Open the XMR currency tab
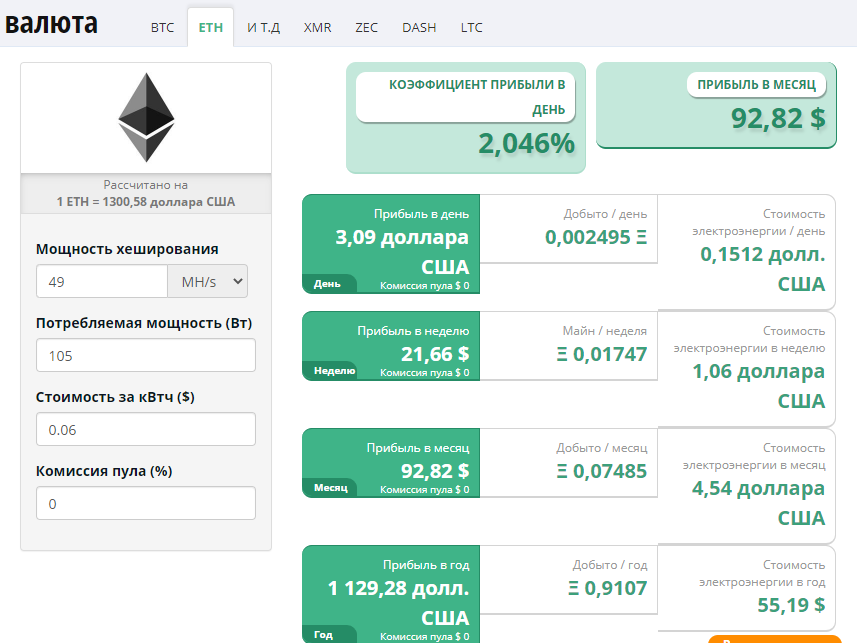857x643 pixels. (317, 28)
